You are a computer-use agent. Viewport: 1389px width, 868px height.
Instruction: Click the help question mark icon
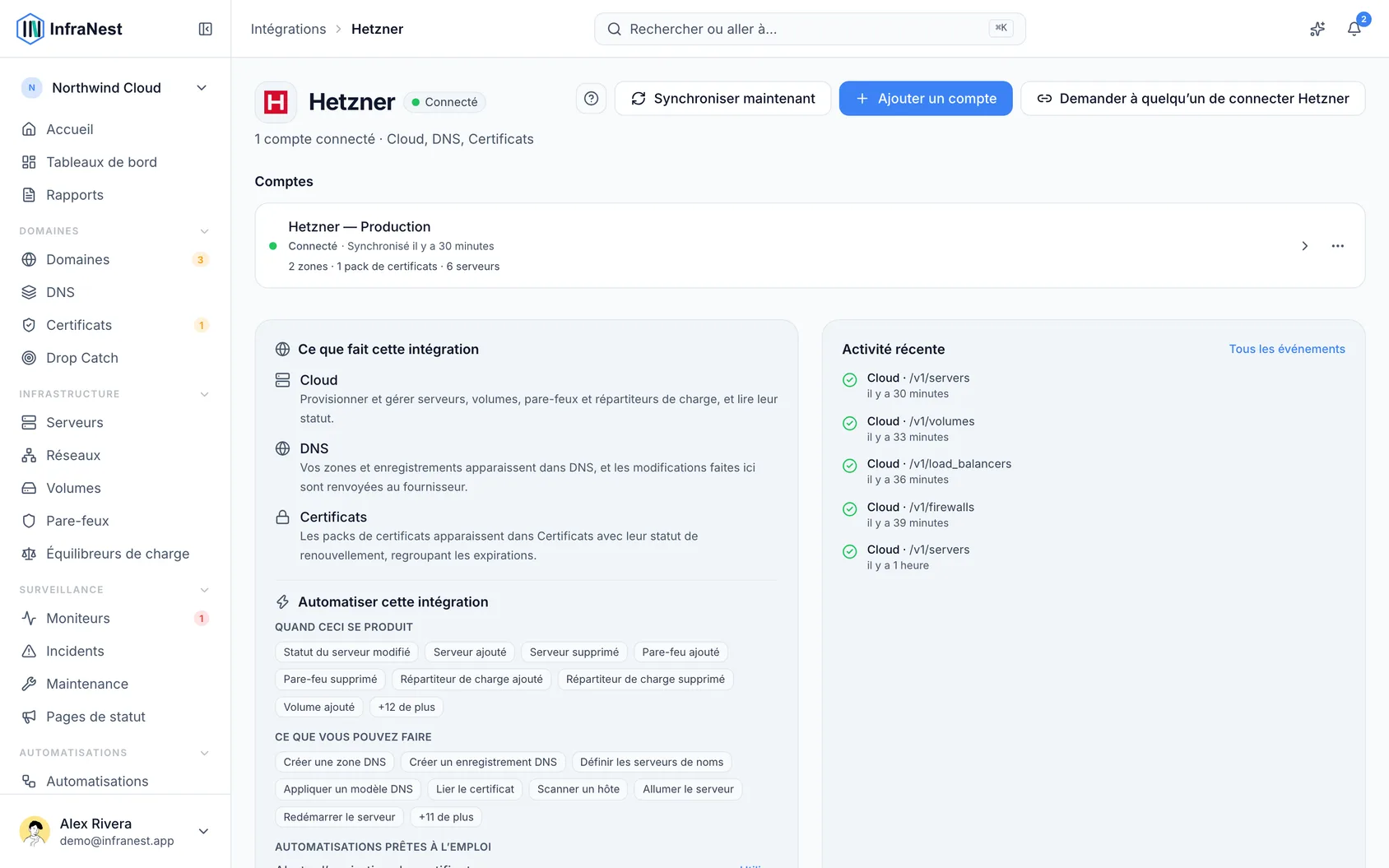coord(591,99)
